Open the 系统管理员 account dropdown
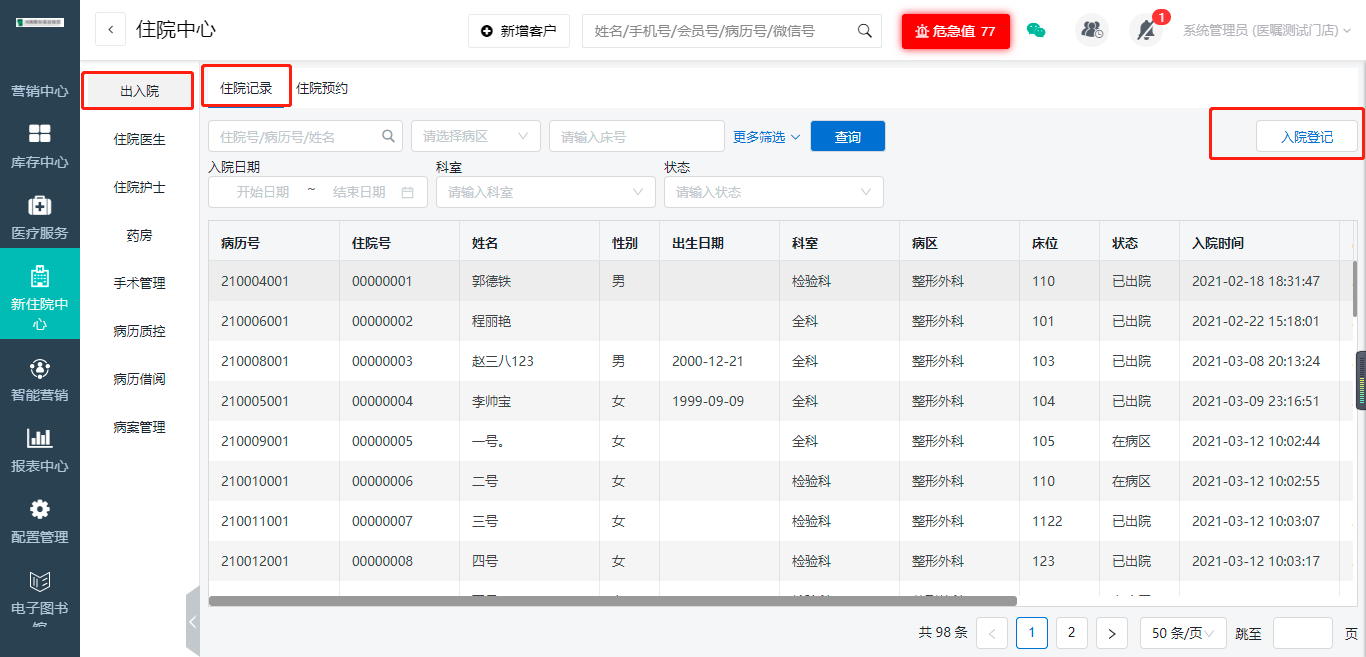 1267,31
